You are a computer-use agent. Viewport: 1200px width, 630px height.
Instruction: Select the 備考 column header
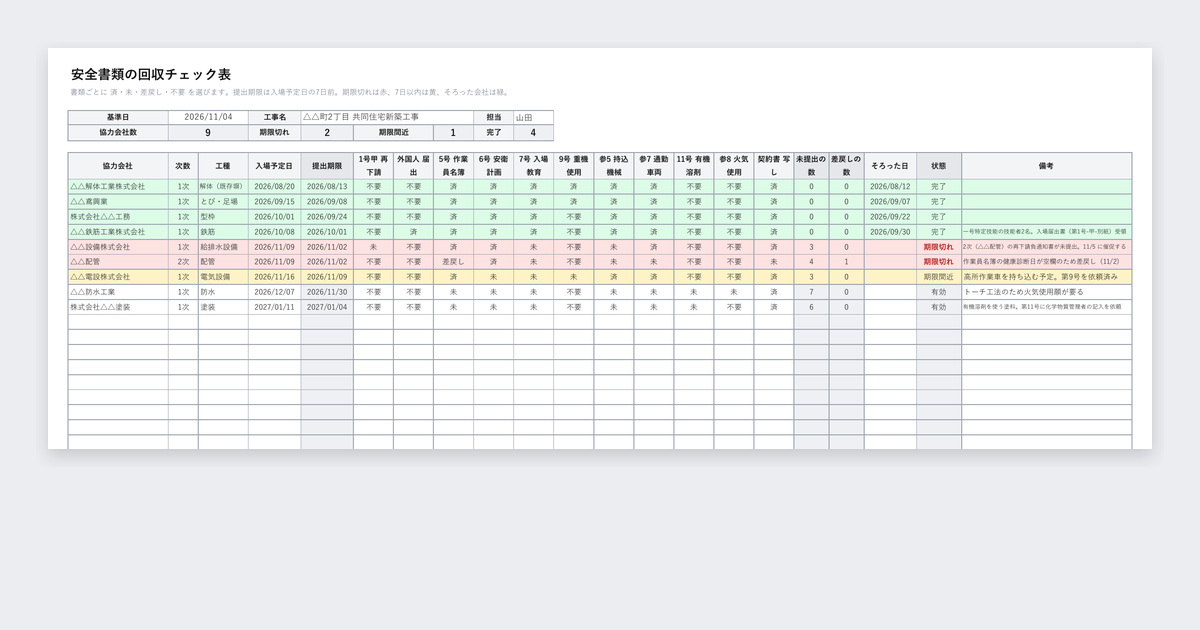tap(1047, 165)
